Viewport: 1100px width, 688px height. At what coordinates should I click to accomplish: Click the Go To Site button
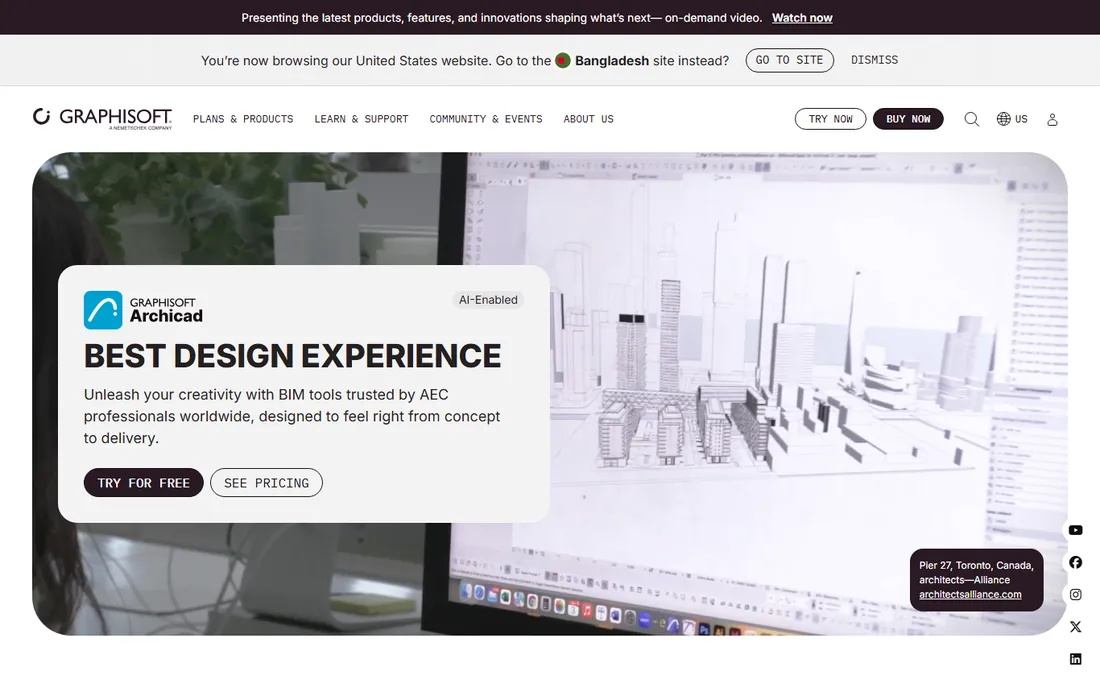789,60
